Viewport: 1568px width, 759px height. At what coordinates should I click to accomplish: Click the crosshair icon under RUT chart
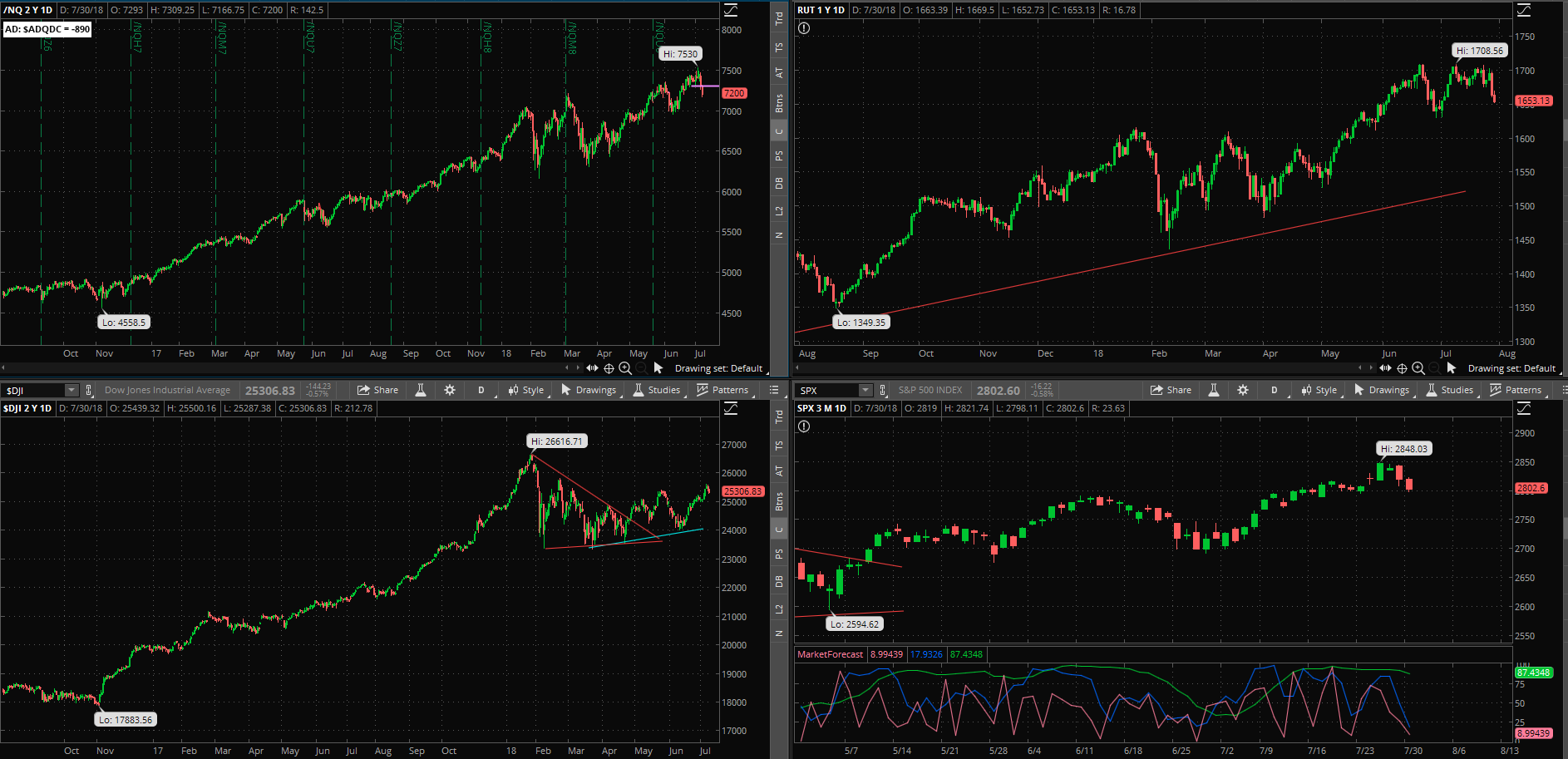(1402, 368)
